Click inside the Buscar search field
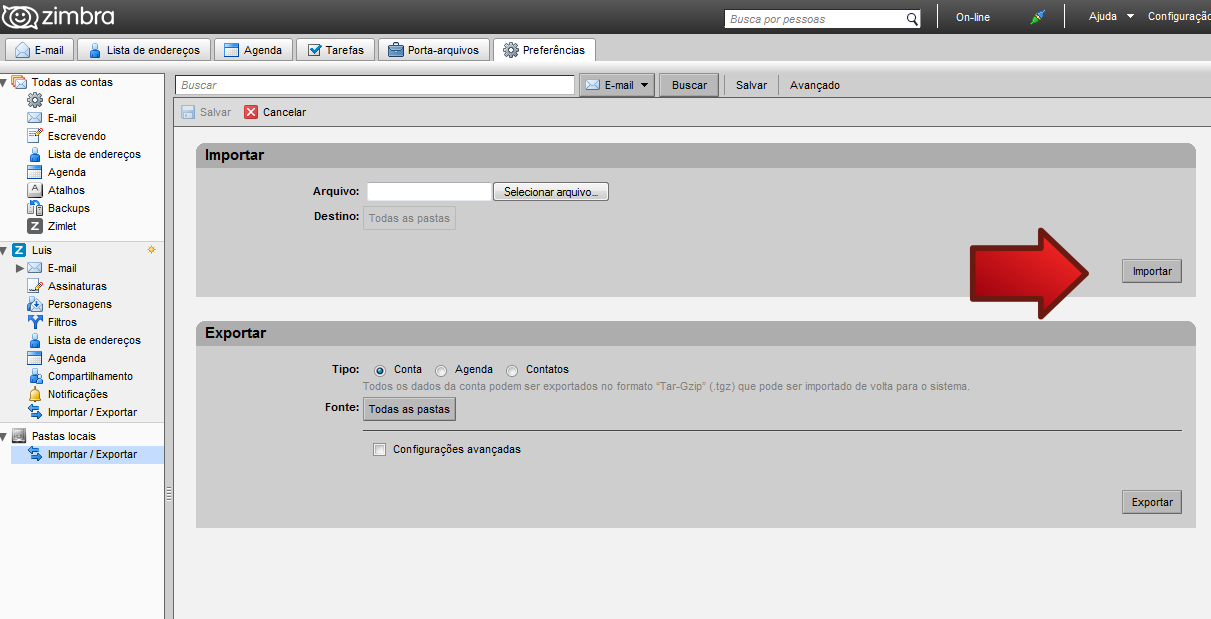This screenshot has height=619, width=1211. [x=374, y=85]
